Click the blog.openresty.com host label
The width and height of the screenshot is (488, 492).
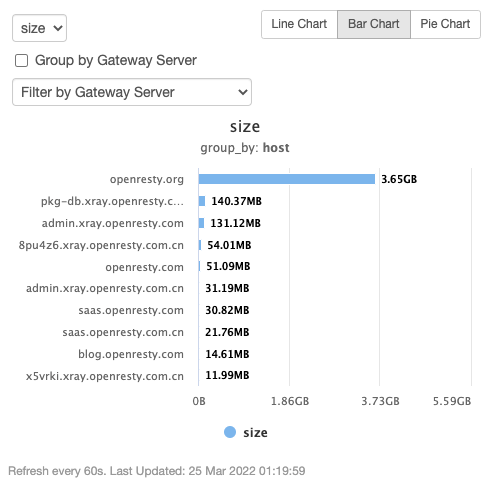point(131,354)
